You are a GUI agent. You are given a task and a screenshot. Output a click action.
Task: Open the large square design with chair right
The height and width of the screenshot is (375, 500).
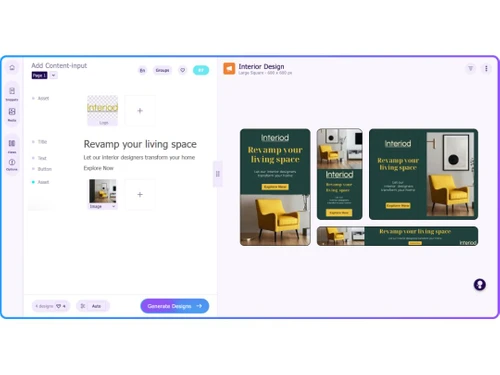point(423,174)
